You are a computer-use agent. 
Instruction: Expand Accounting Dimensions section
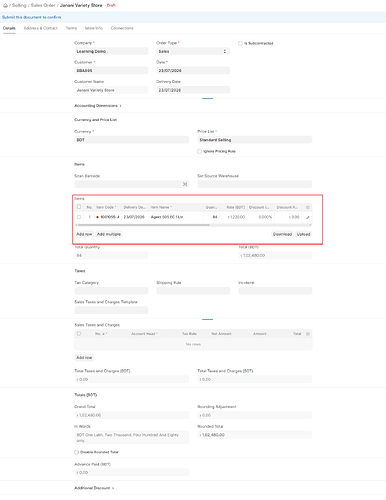coord(98,106)
